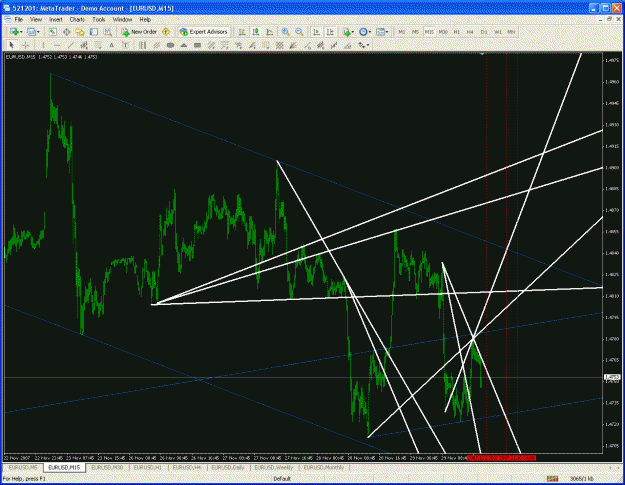625x485 pixels.
Task: Select the Cycle Lines vertical bars tool
Action: pyautogui.click(x=142, y=45)
